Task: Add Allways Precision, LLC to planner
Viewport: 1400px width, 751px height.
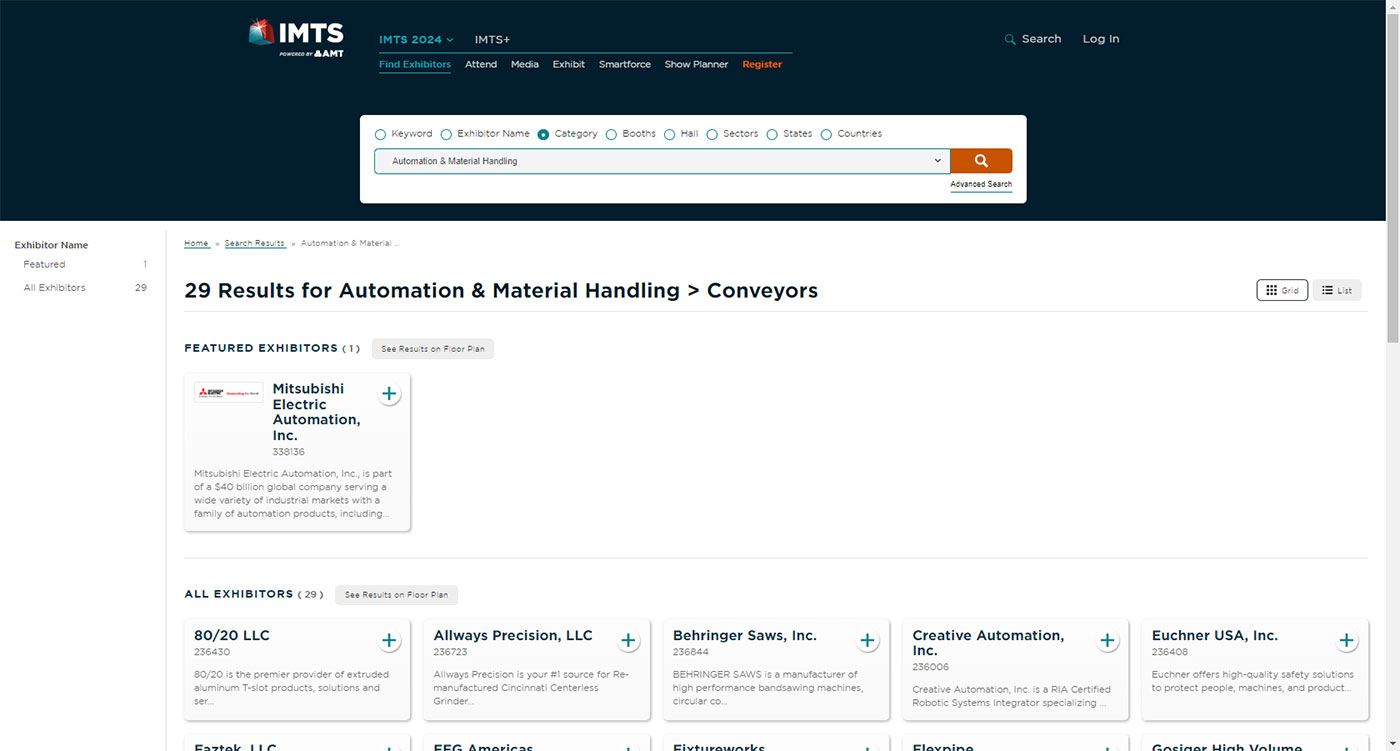Action: click(628, 641)
